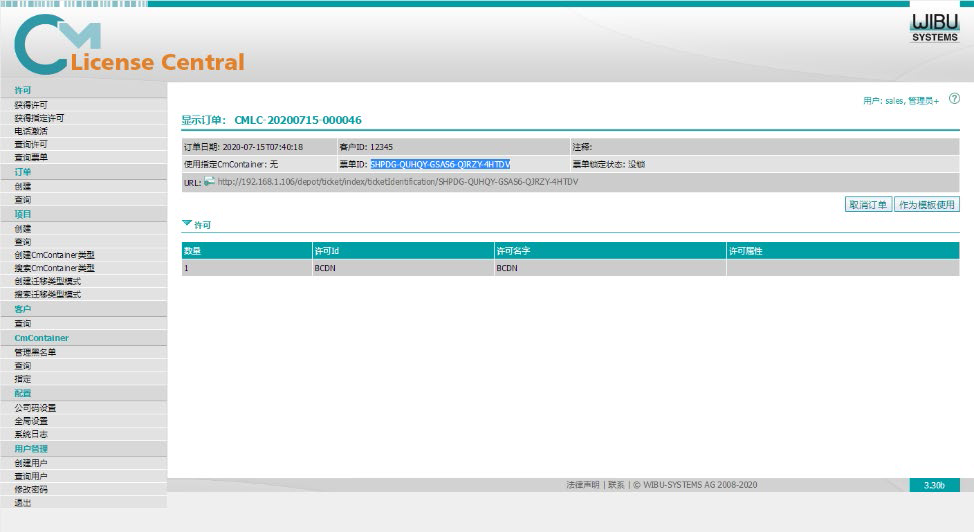This screenshot has height=532, width=974.
Task: Click the 配置 sidebar section header
Action: click(23, 393)
